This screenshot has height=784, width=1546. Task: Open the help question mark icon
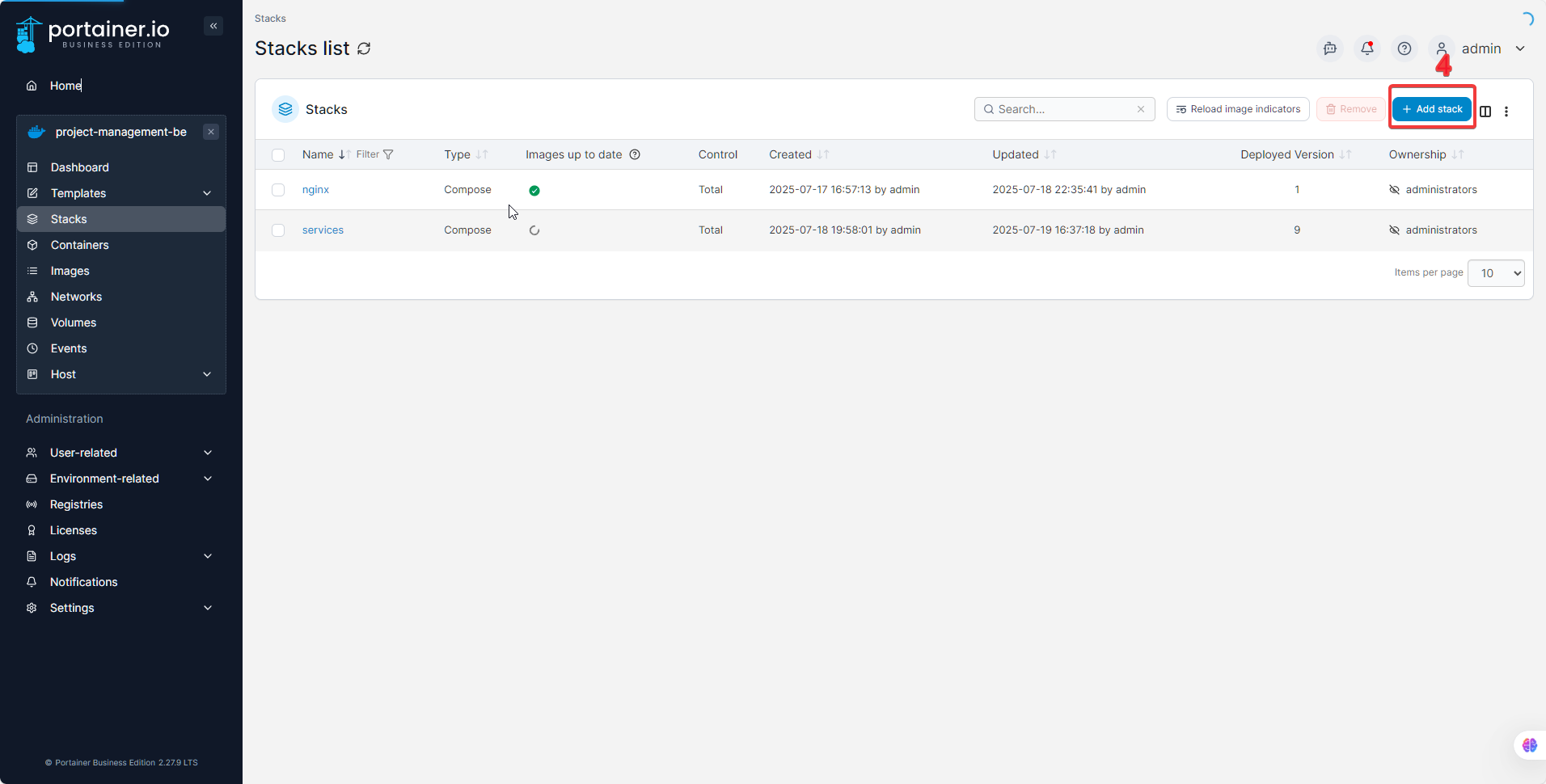1404,48
